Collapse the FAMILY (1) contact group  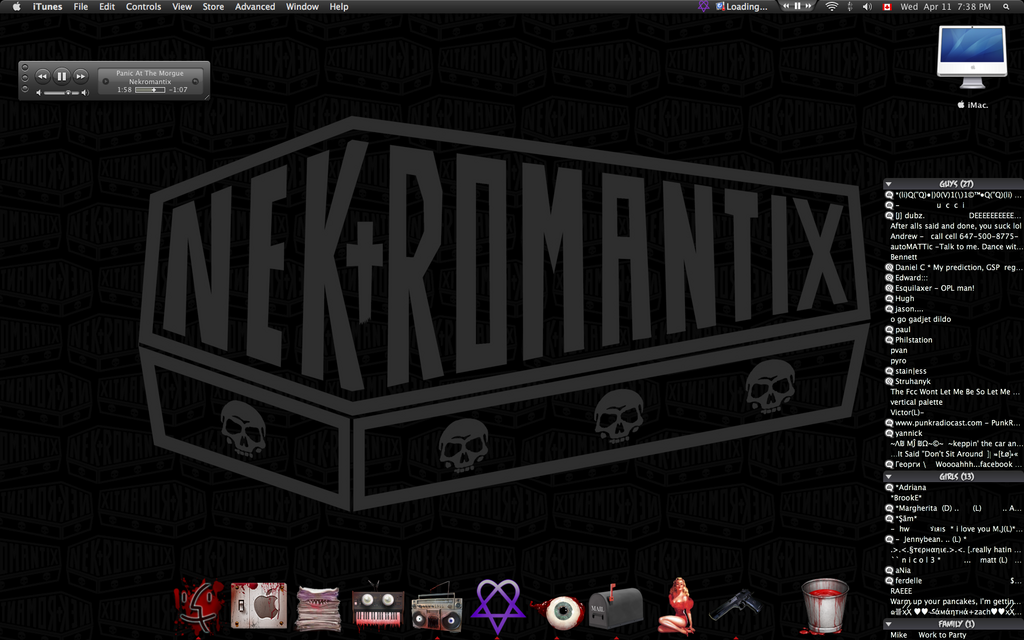tap(889, 624)
